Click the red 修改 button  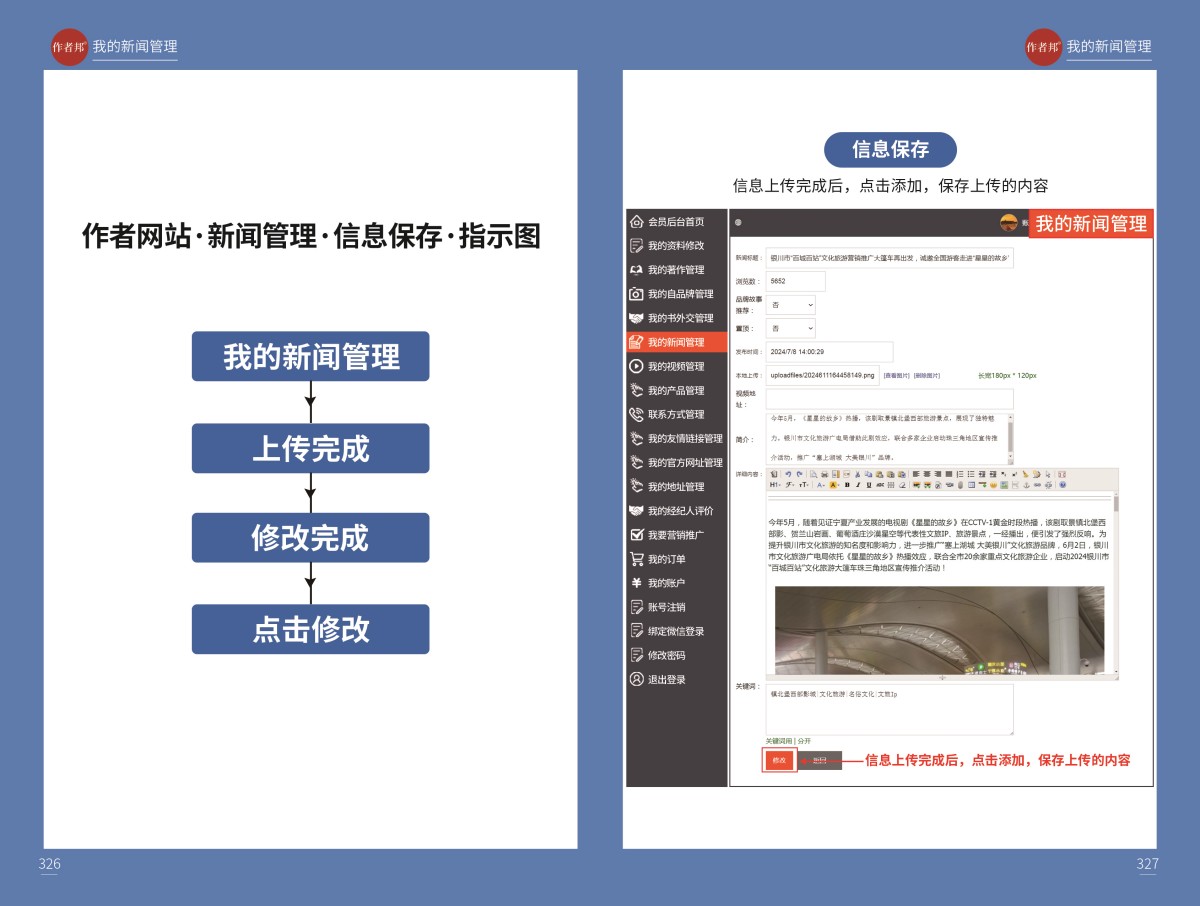point(779,761)
